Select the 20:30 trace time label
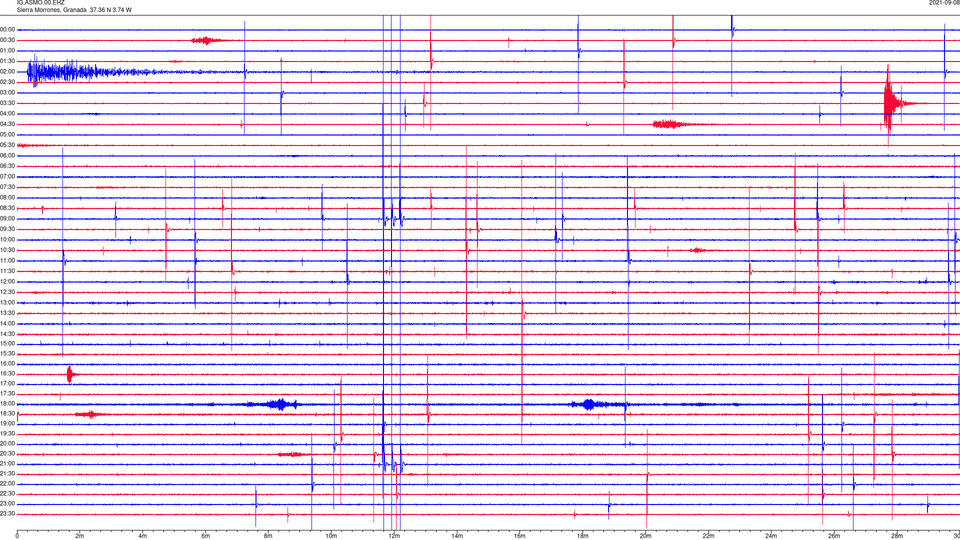Screen dimensions: 960x540 pyautogui.click(x=8, y=454)
